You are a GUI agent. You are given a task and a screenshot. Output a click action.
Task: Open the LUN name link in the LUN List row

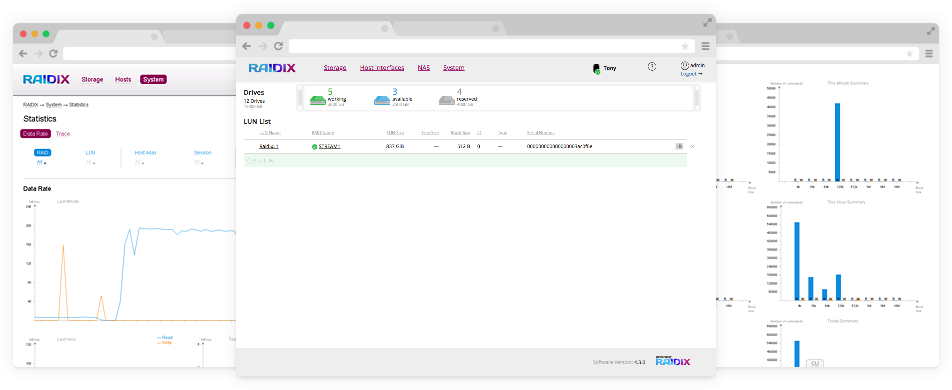tap(269, 146)
